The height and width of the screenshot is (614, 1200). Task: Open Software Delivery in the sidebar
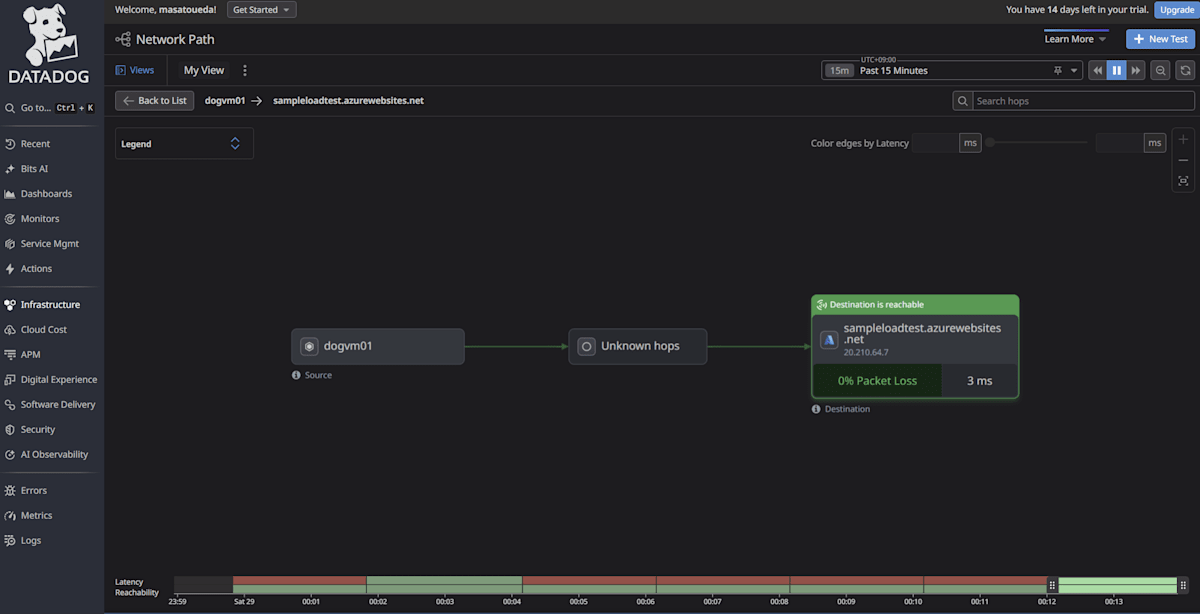51,405
